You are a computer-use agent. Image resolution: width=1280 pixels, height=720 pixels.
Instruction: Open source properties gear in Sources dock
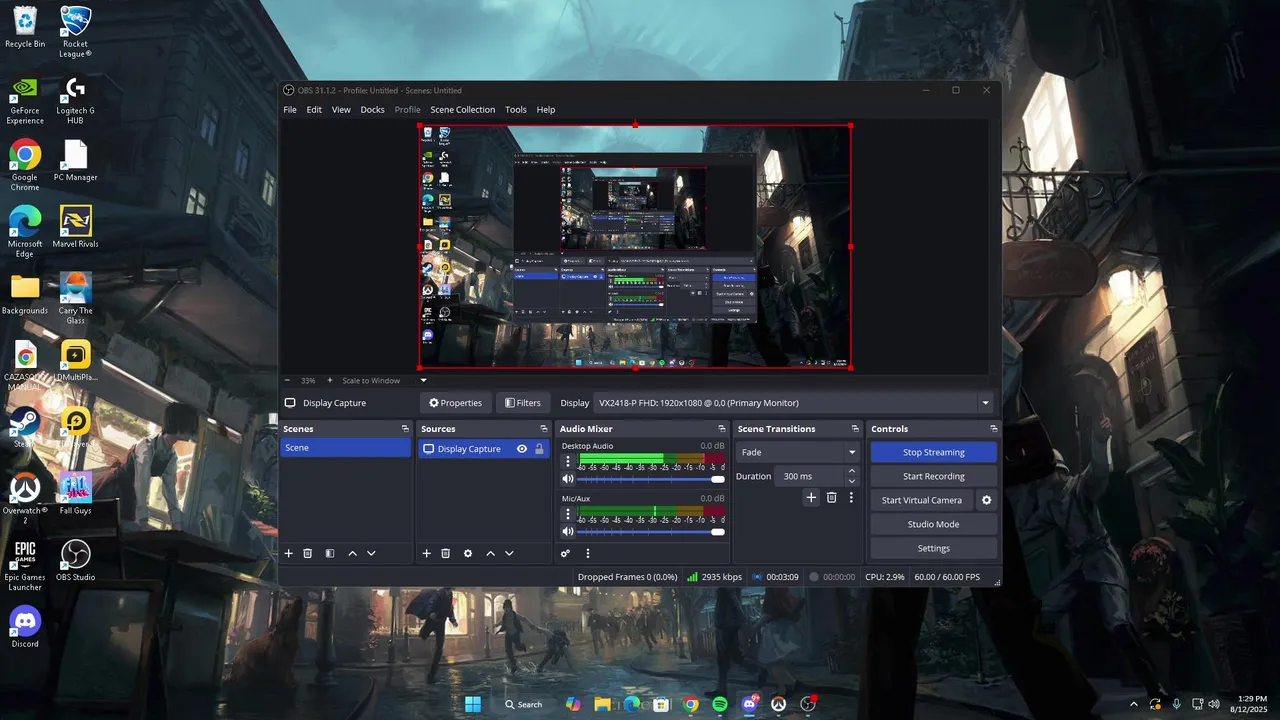click(467, 553)
